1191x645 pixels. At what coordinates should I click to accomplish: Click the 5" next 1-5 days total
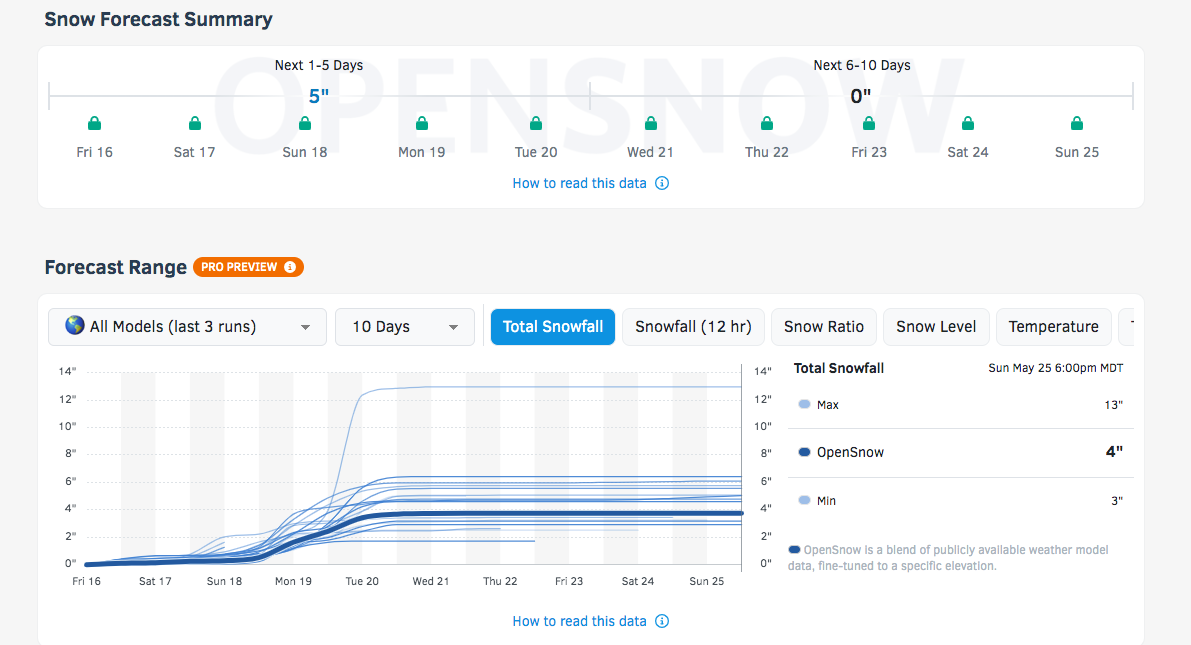[319, 96]
